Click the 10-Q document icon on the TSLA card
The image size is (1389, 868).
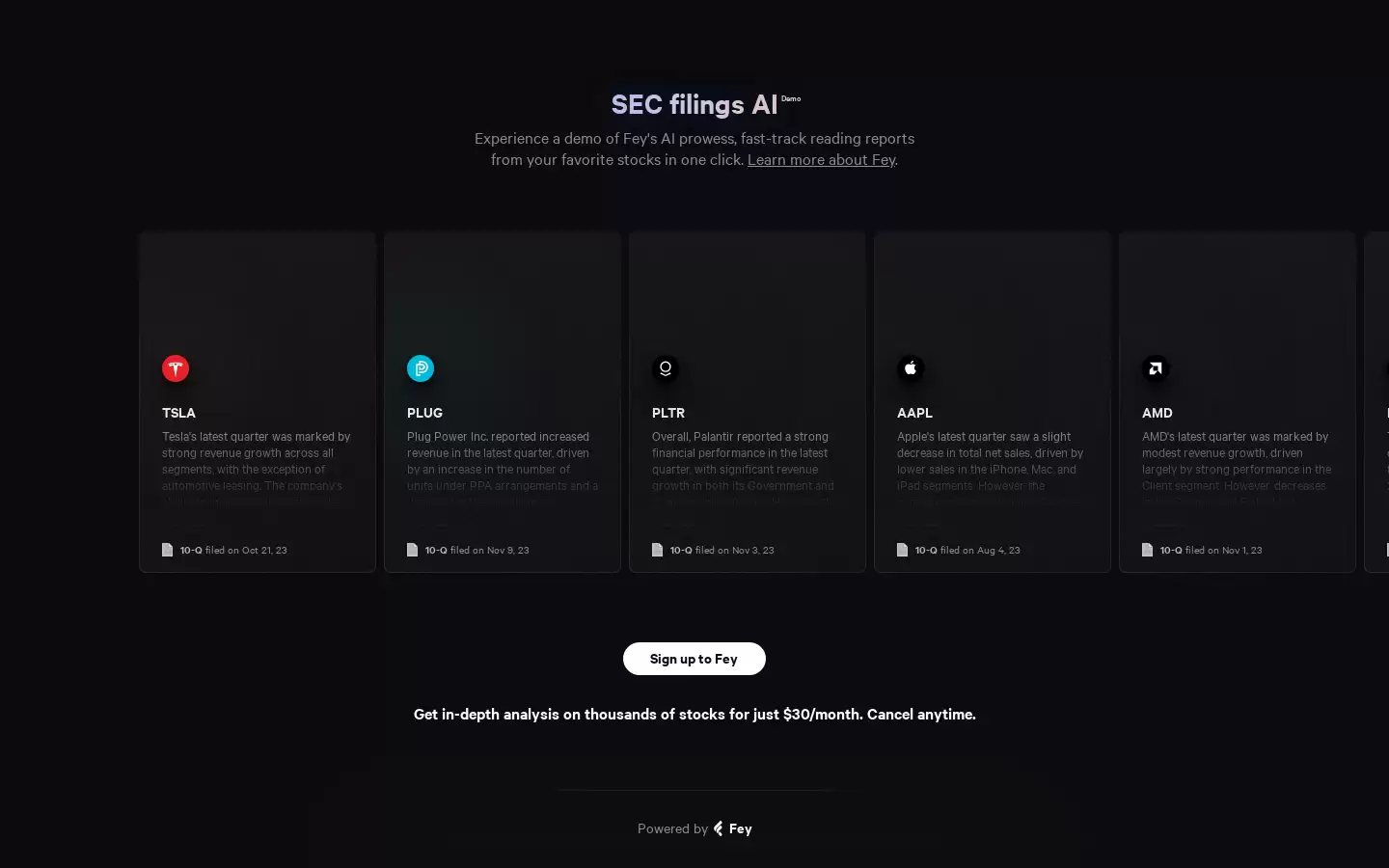coord(168,550)
